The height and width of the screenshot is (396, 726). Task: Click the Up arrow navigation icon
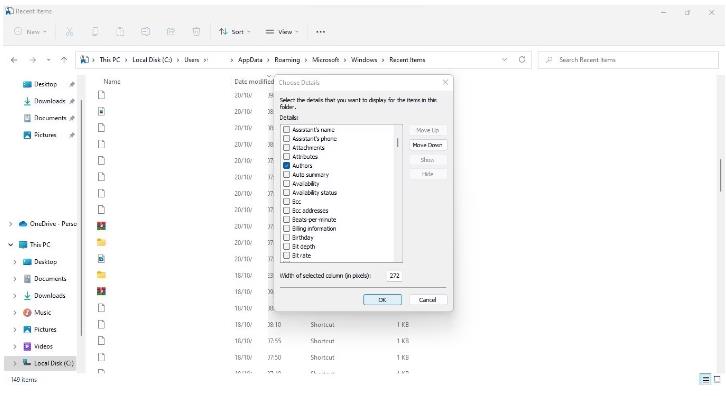click(64, 60)
